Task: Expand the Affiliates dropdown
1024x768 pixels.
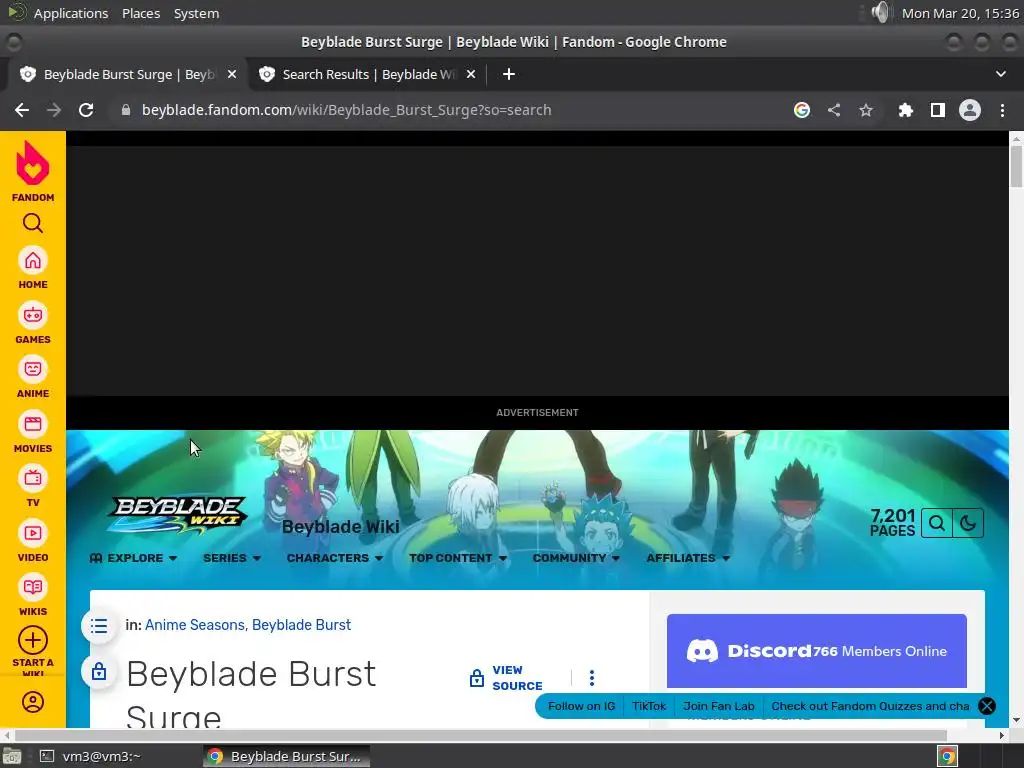Action: coord(688,558)
